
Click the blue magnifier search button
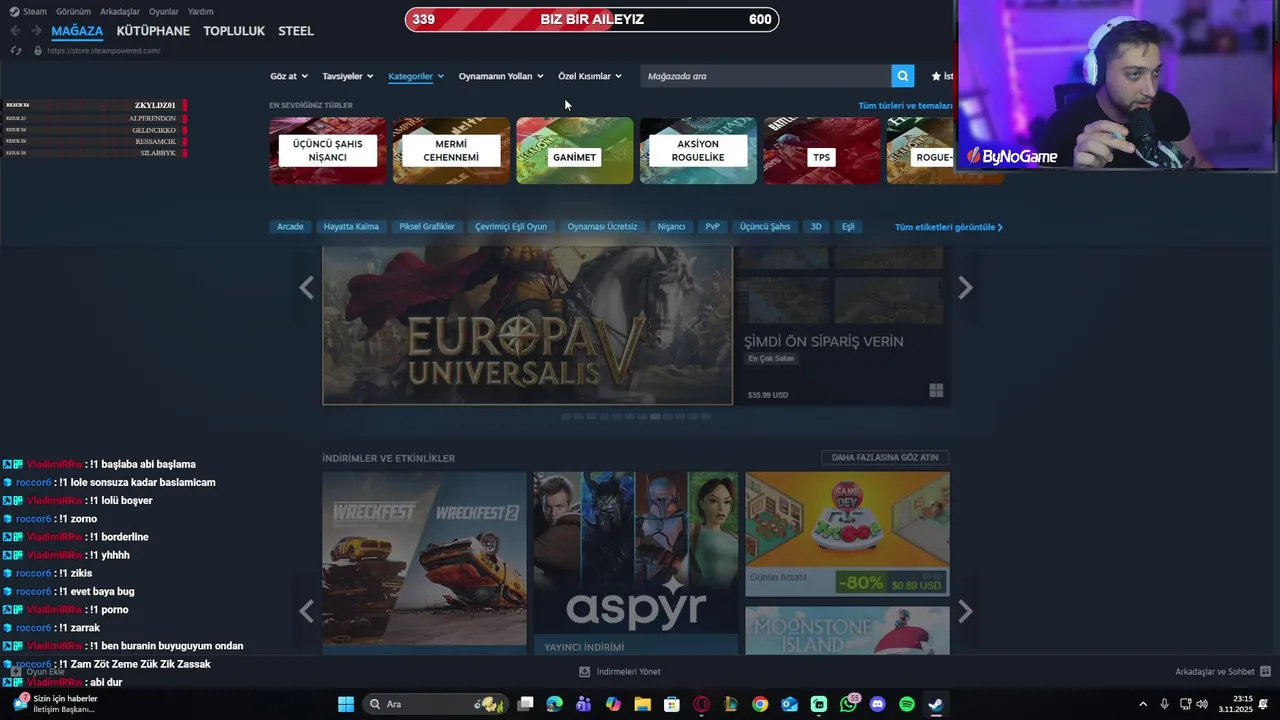[x=903, y=76]
